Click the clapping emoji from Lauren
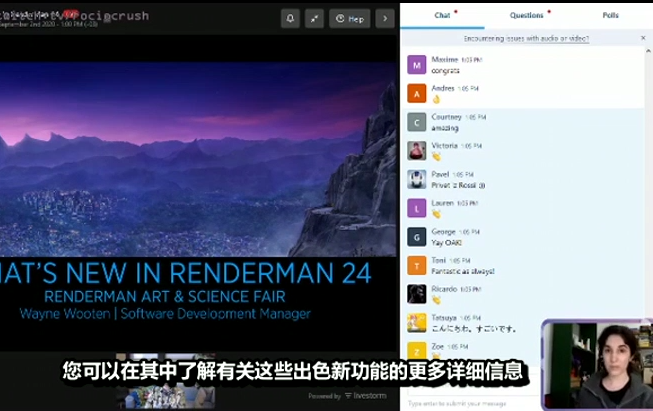The image size is (653, 411). 436,214
